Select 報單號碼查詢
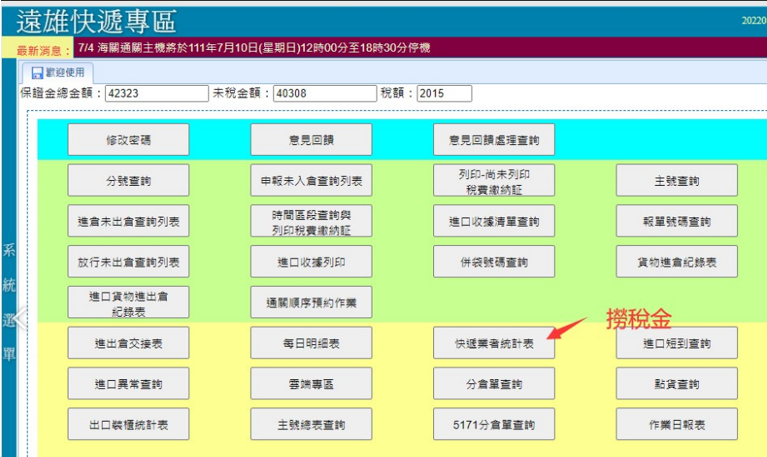767x457 pixels. point(676,221)
